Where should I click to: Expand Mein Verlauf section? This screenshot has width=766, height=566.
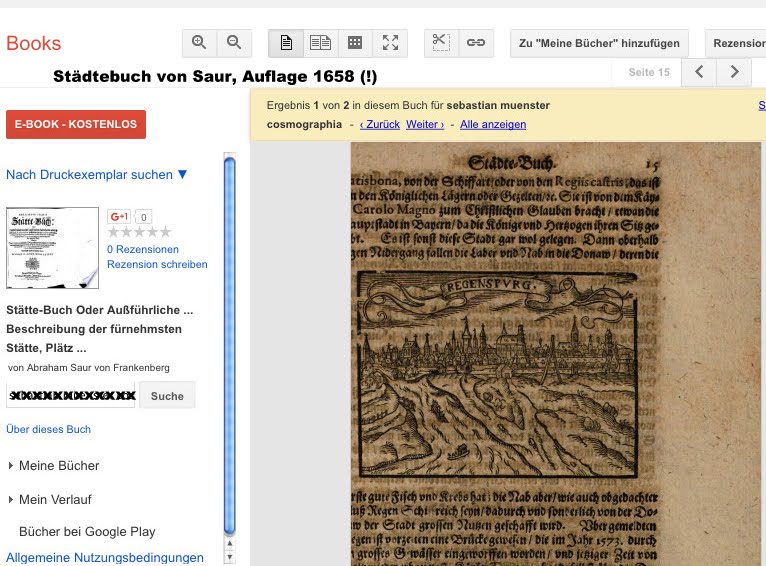click(x=50, y=500)
